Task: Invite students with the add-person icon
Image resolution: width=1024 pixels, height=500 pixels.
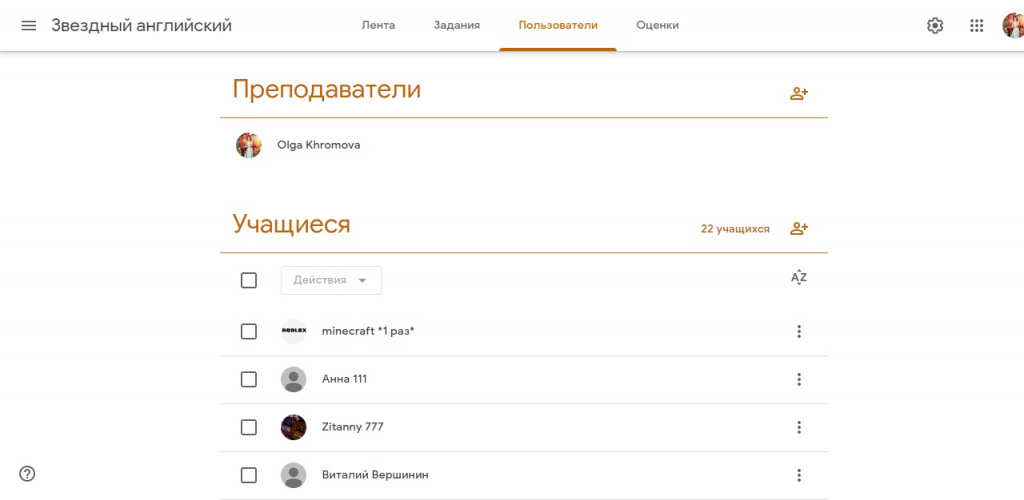Action: 799,228
